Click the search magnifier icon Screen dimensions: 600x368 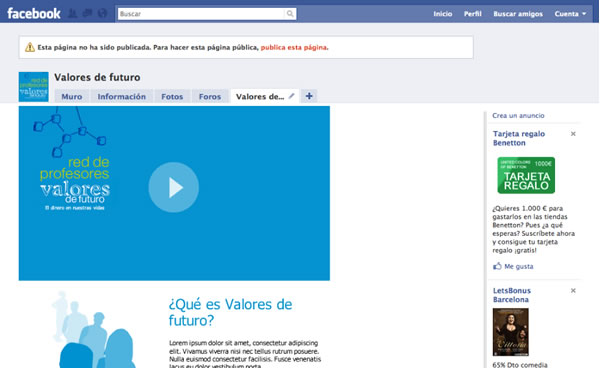tap(290, 14)
